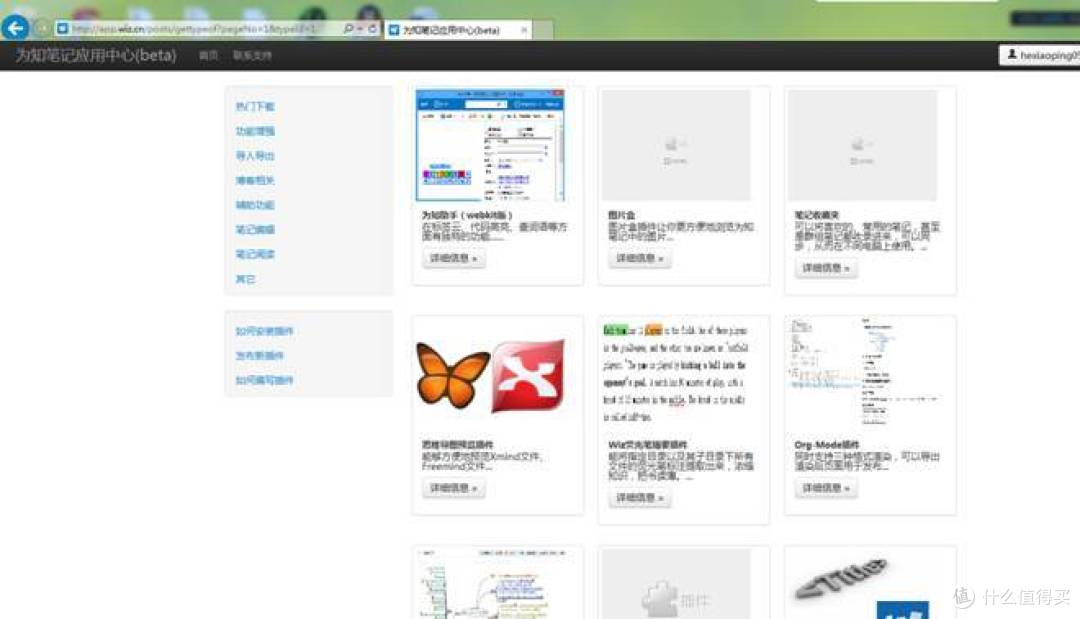Open the 联系支持 navigation item

point(252,56)
